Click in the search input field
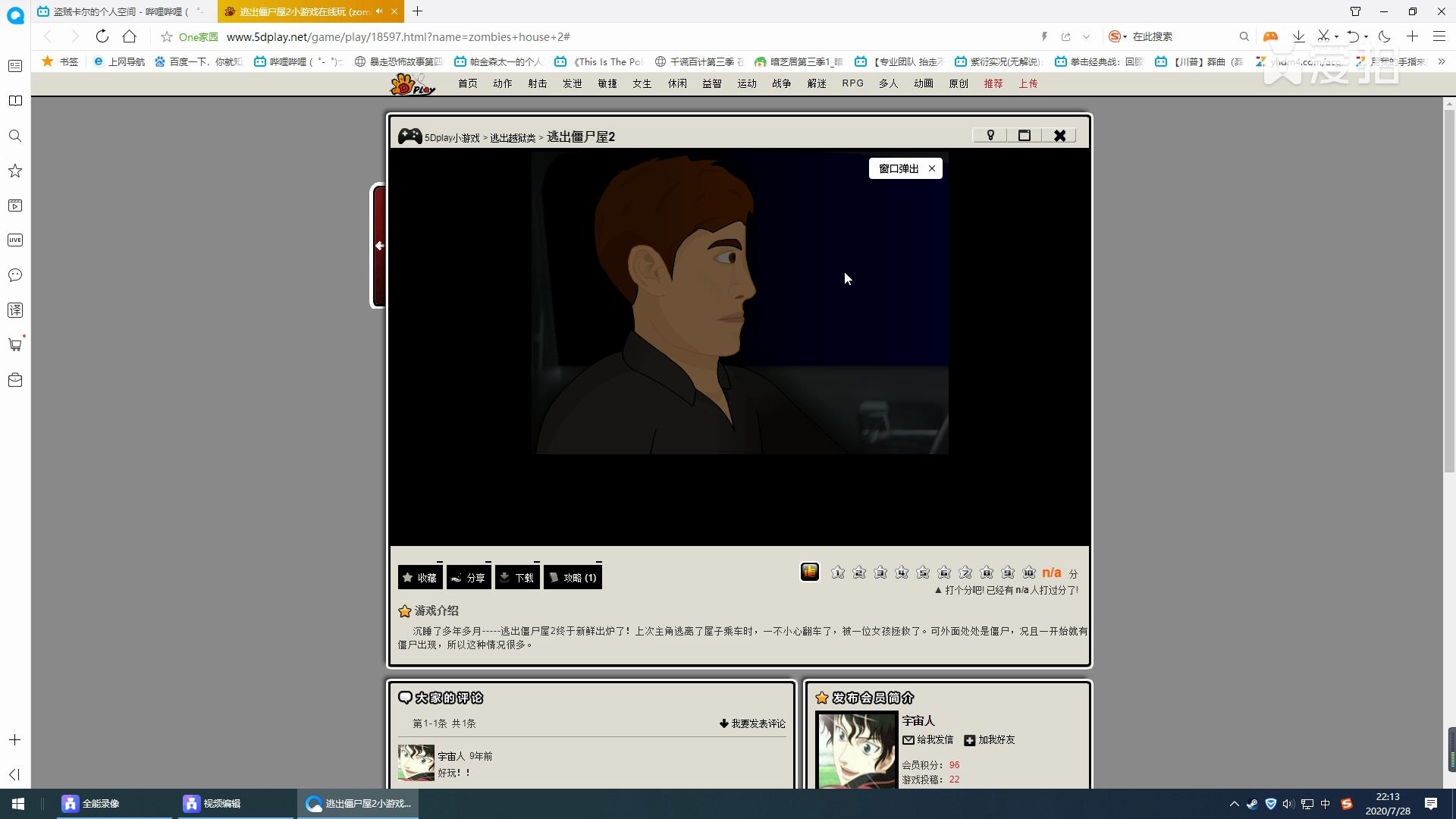1456x819 pixels. [x=1181, y=36]
